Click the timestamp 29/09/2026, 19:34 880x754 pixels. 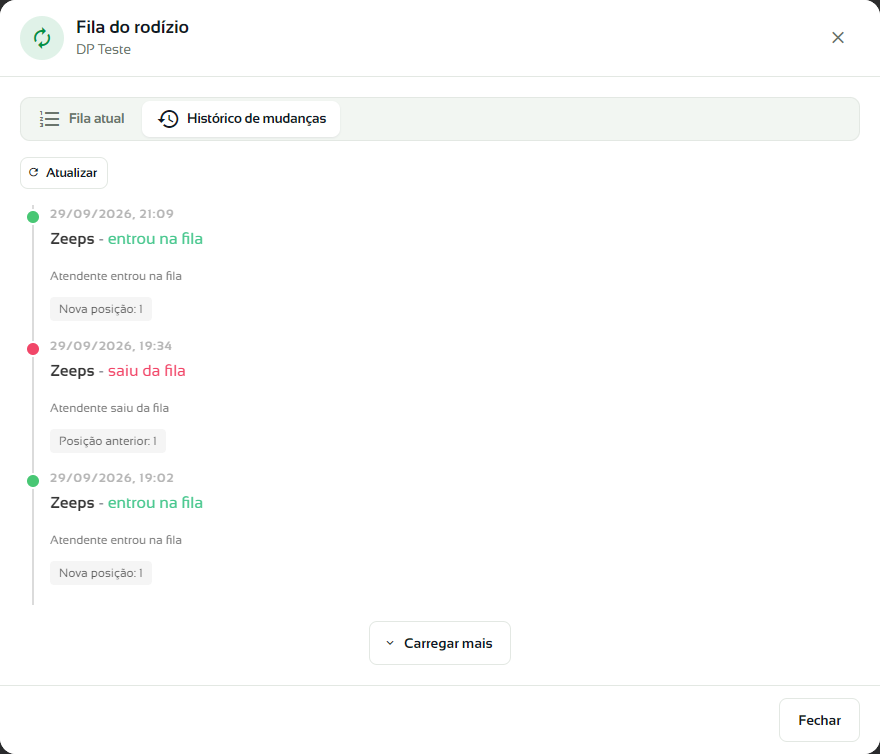(x=111, y=346)
